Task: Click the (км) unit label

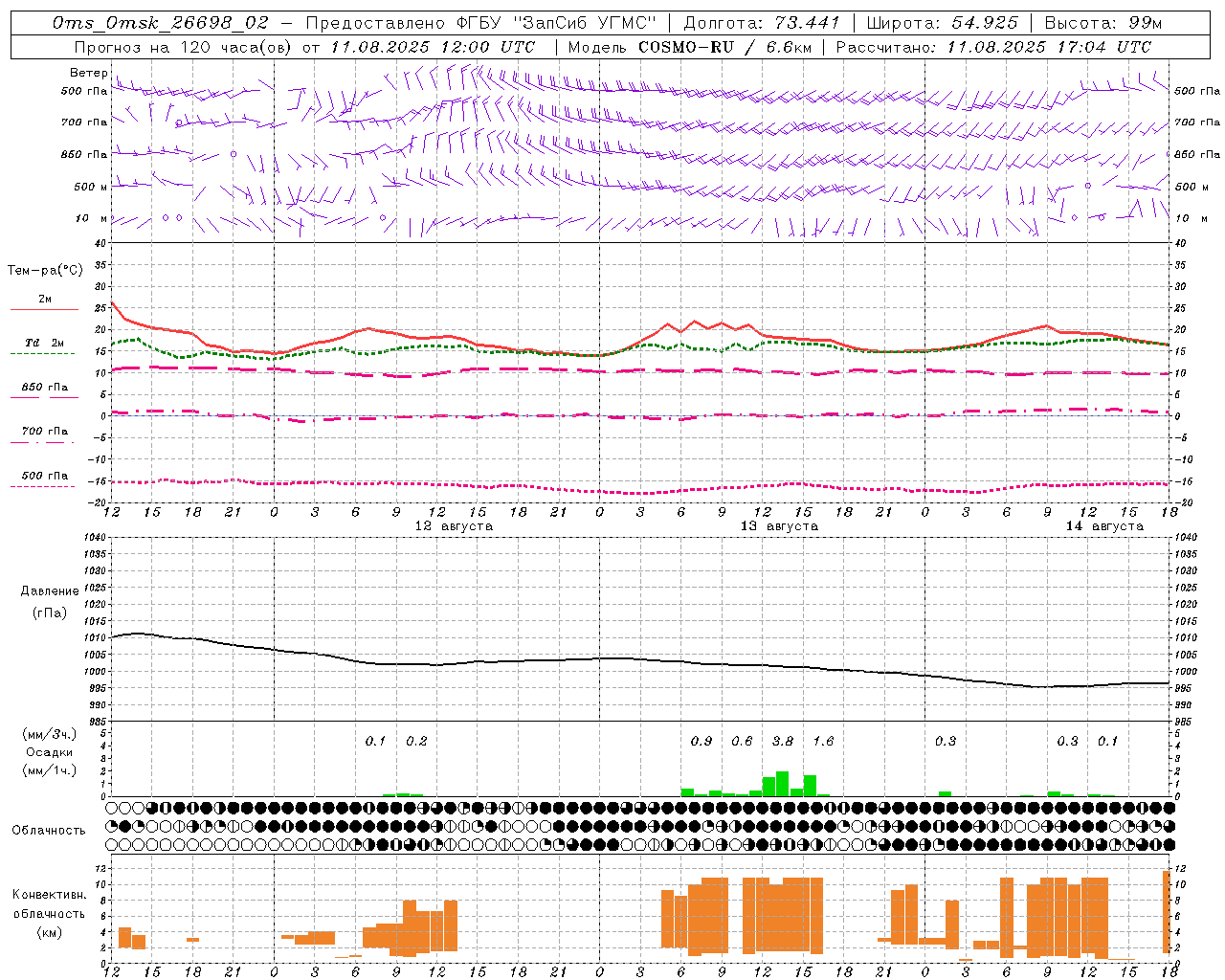Action: click(50, 932)
